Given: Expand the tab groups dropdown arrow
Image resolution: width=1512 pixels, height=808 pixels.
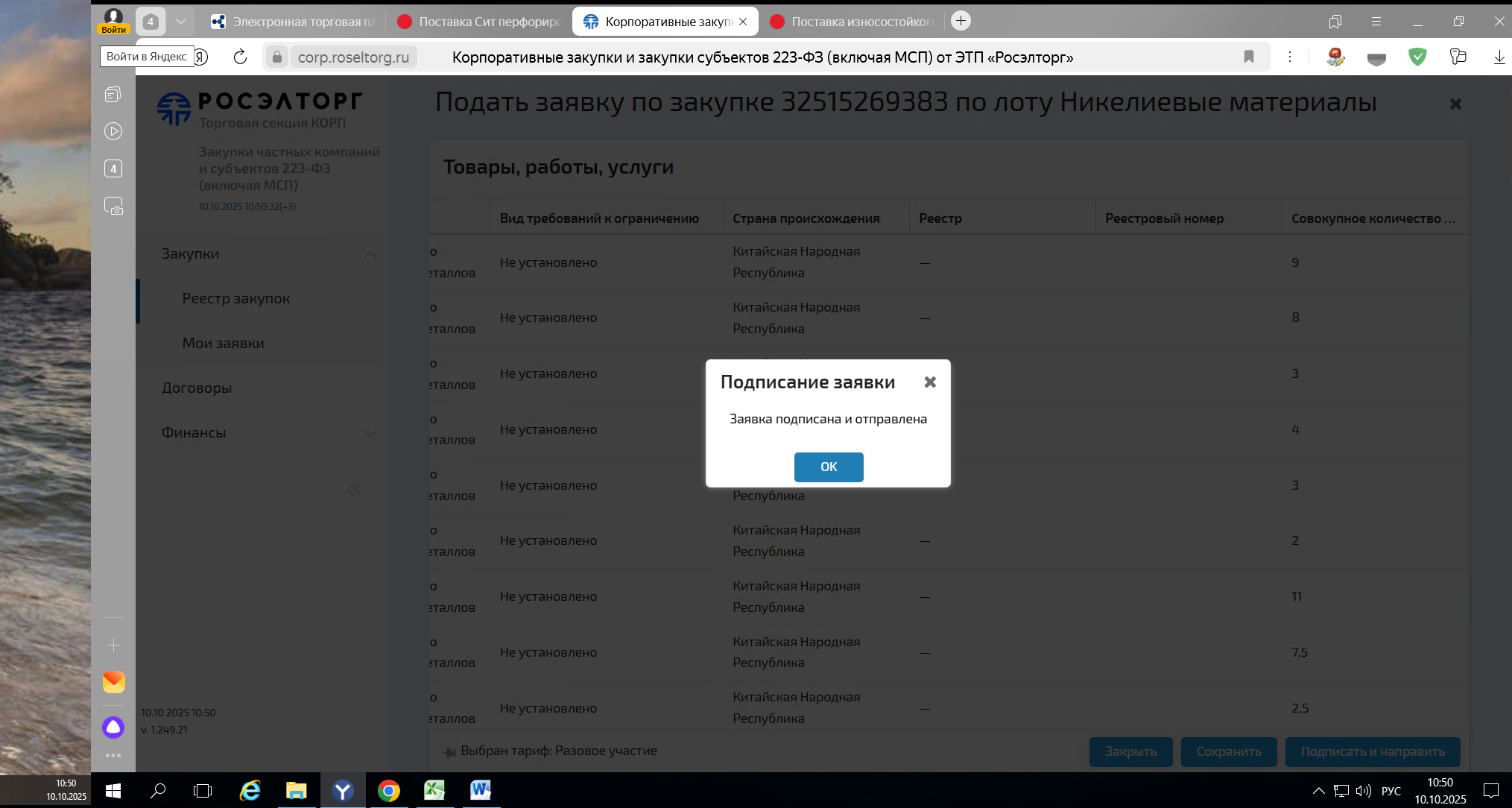Looking at the screenshot, I should click(180, 22).
